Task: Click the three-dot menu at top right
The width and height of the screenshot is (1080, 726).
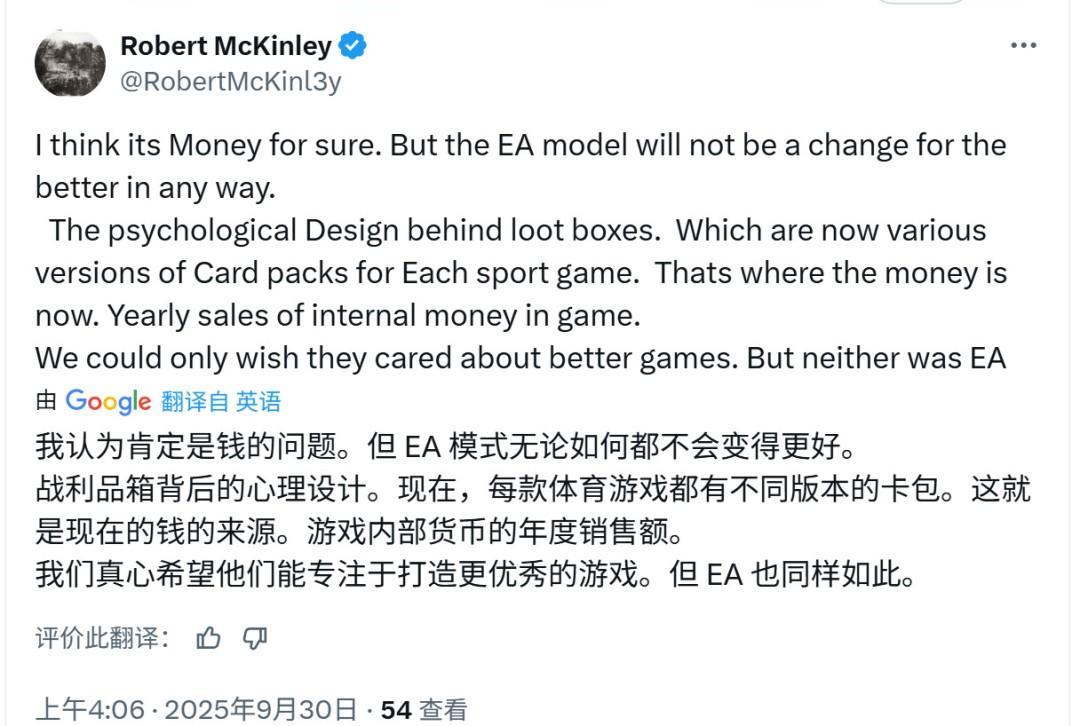Action: 1023,44
